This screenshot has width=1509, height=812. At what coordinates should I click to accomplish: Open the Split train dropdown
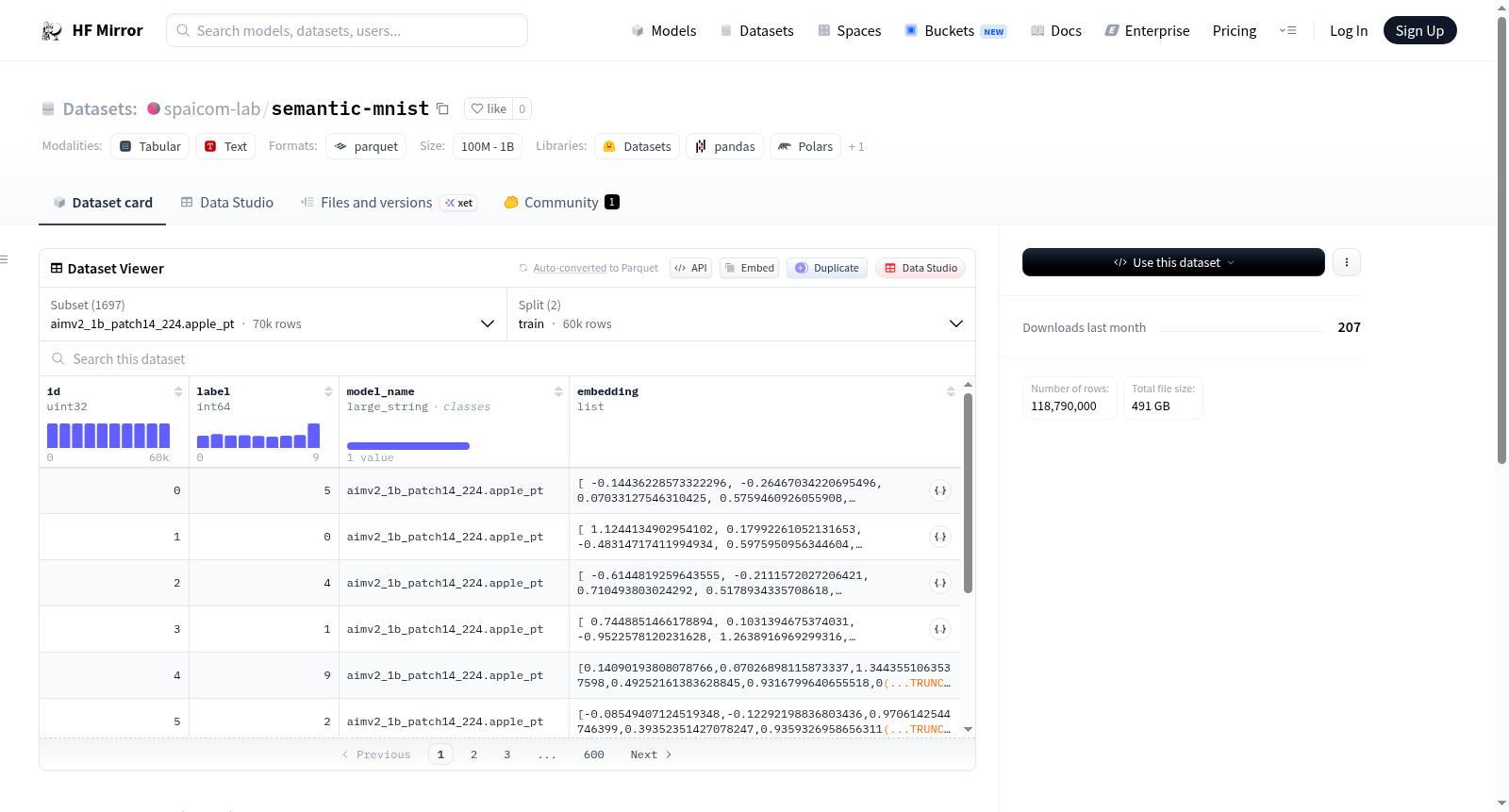741,314
